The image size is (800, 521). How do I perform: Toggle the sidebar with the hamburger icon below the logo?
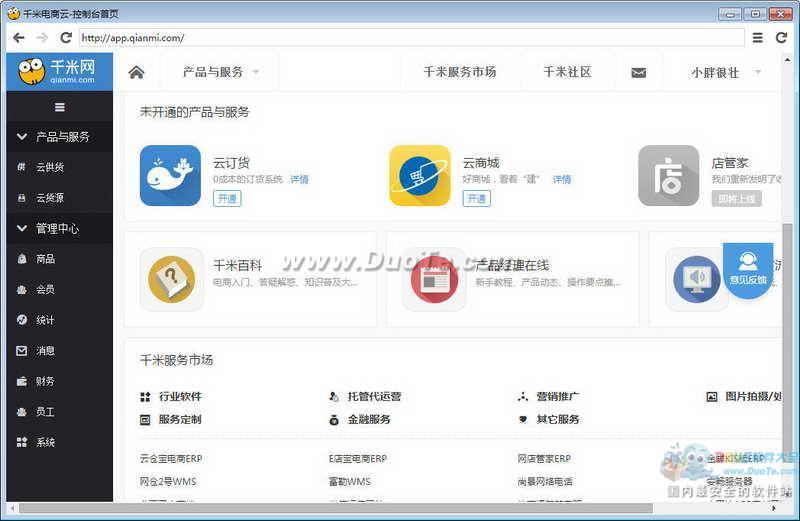(60, 107)
